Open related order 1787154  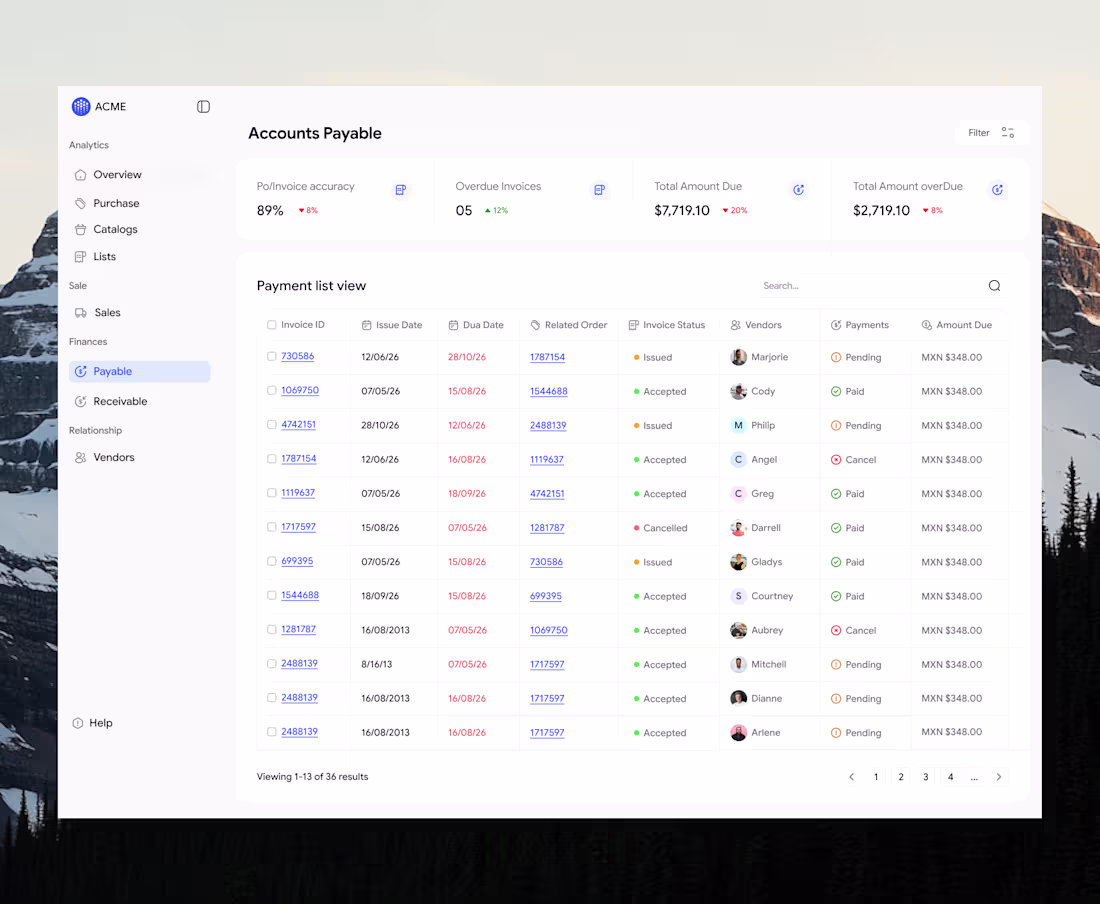pyautogui.click(x=548, y=357)
